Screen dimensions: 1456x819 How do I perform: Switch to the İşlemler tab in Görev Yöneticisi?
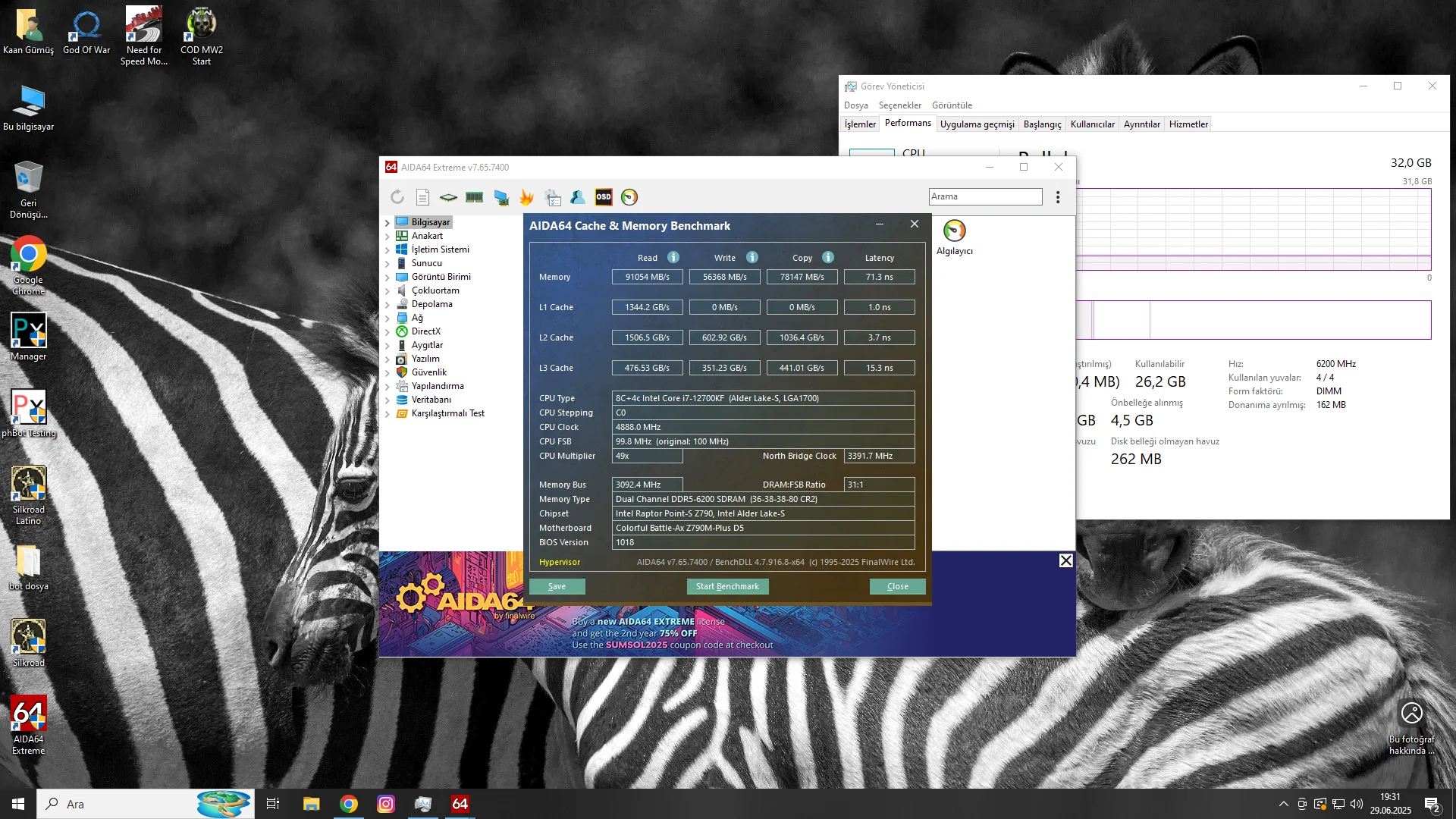point(860,124)
